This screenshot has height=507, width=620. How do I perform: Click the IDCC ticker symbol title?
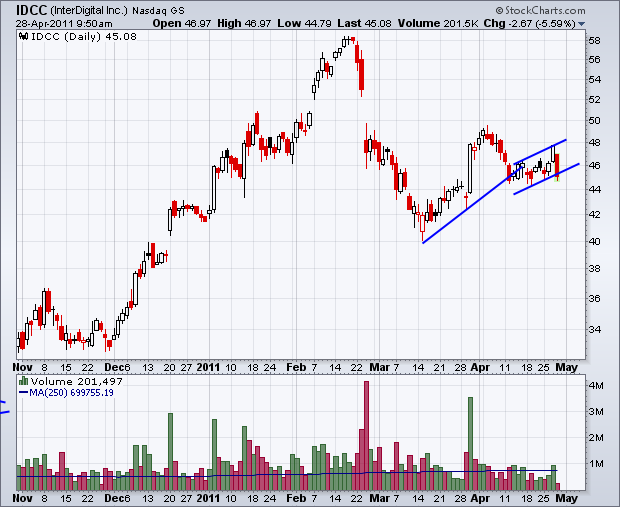(32, 10)
